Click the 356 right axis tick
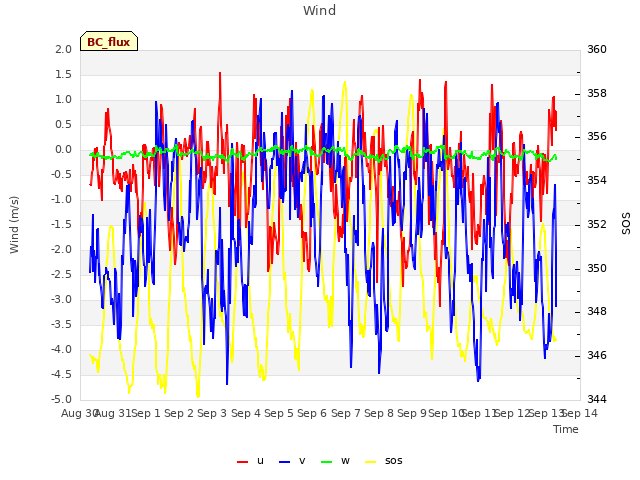The width and height of the screenshot is (640, 480). (x=597, y=136)
